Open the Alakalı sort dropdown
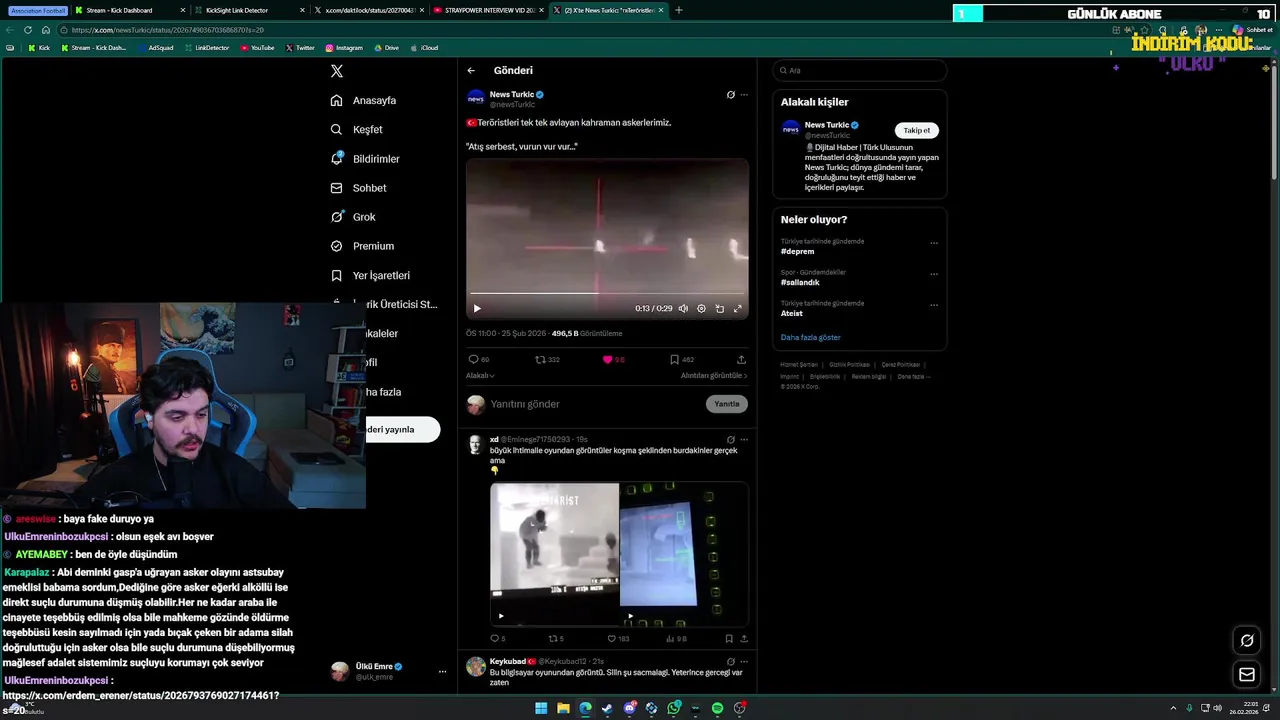 tap(480, 375)
